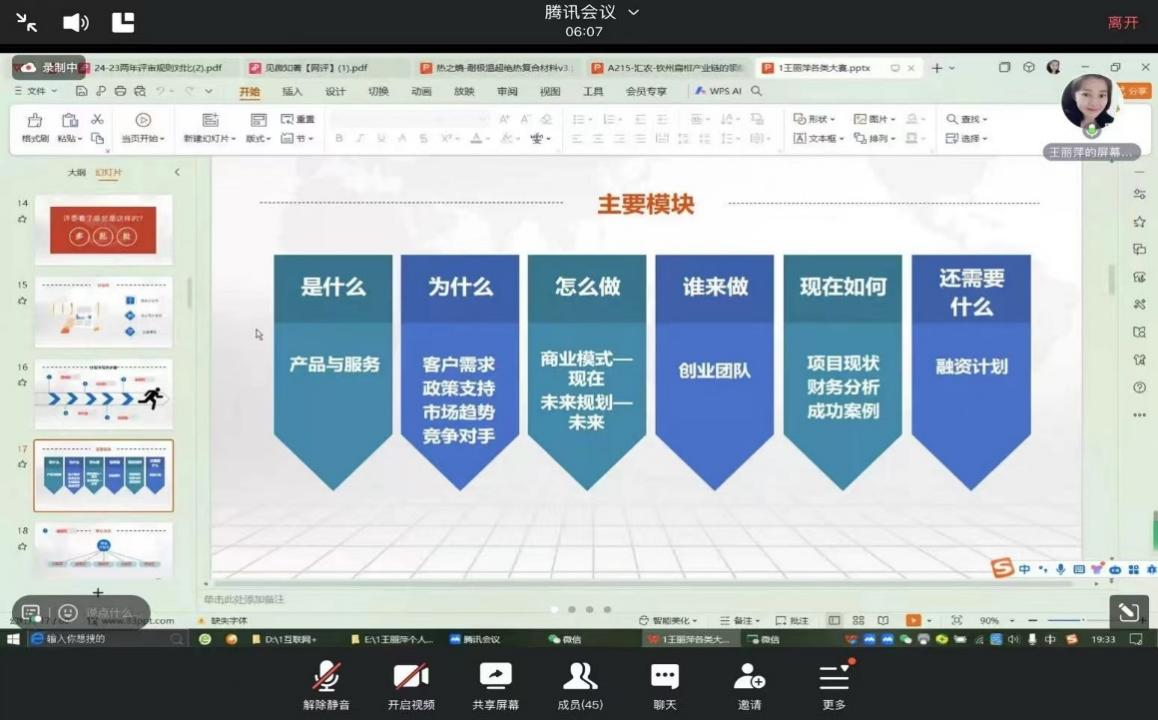
Task: Select slide 16 thumbnail in panel
Action: [x=103, y=394]
